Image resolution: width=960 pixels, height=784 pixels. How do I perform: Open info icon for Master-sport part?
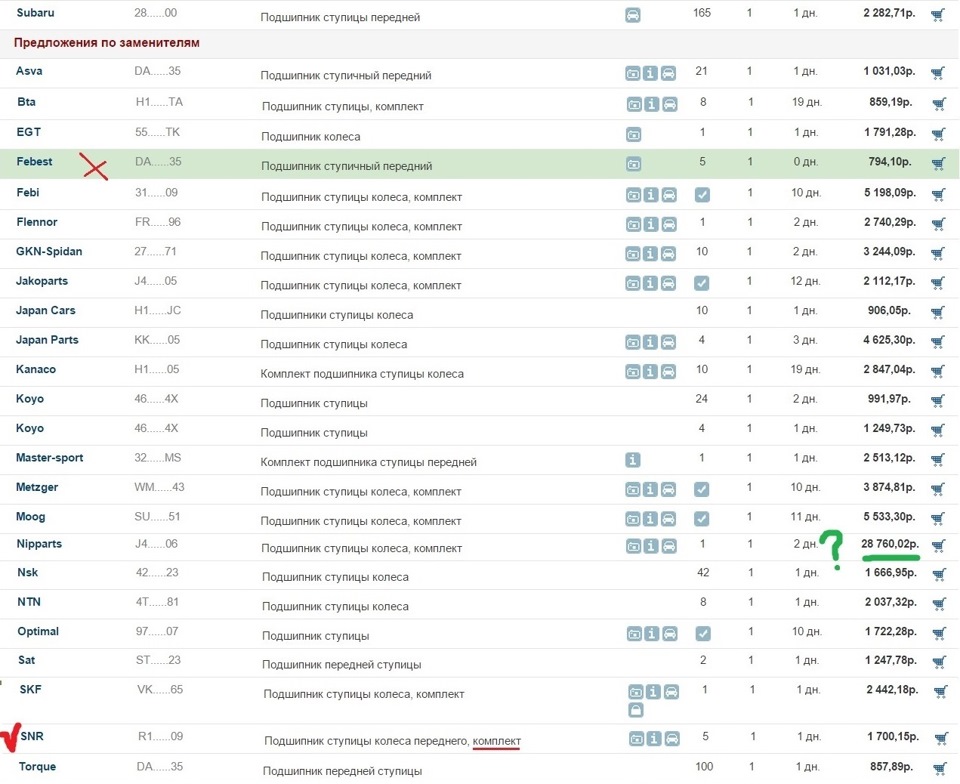(633, 460)
